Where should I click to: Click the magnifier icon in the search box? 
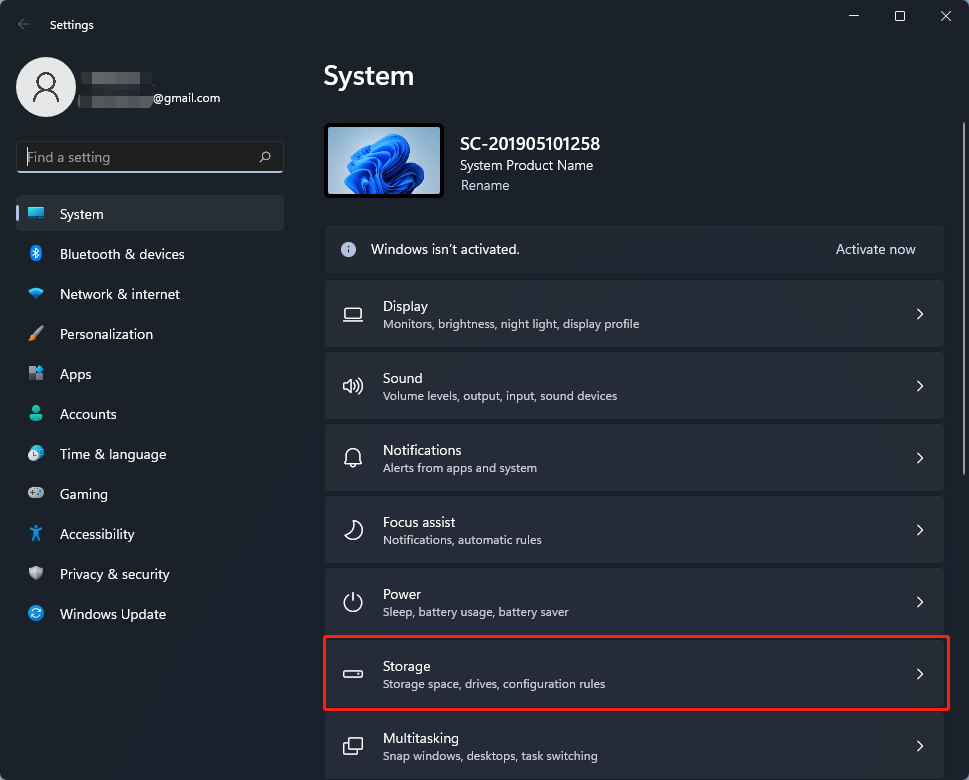pos(265,157)
